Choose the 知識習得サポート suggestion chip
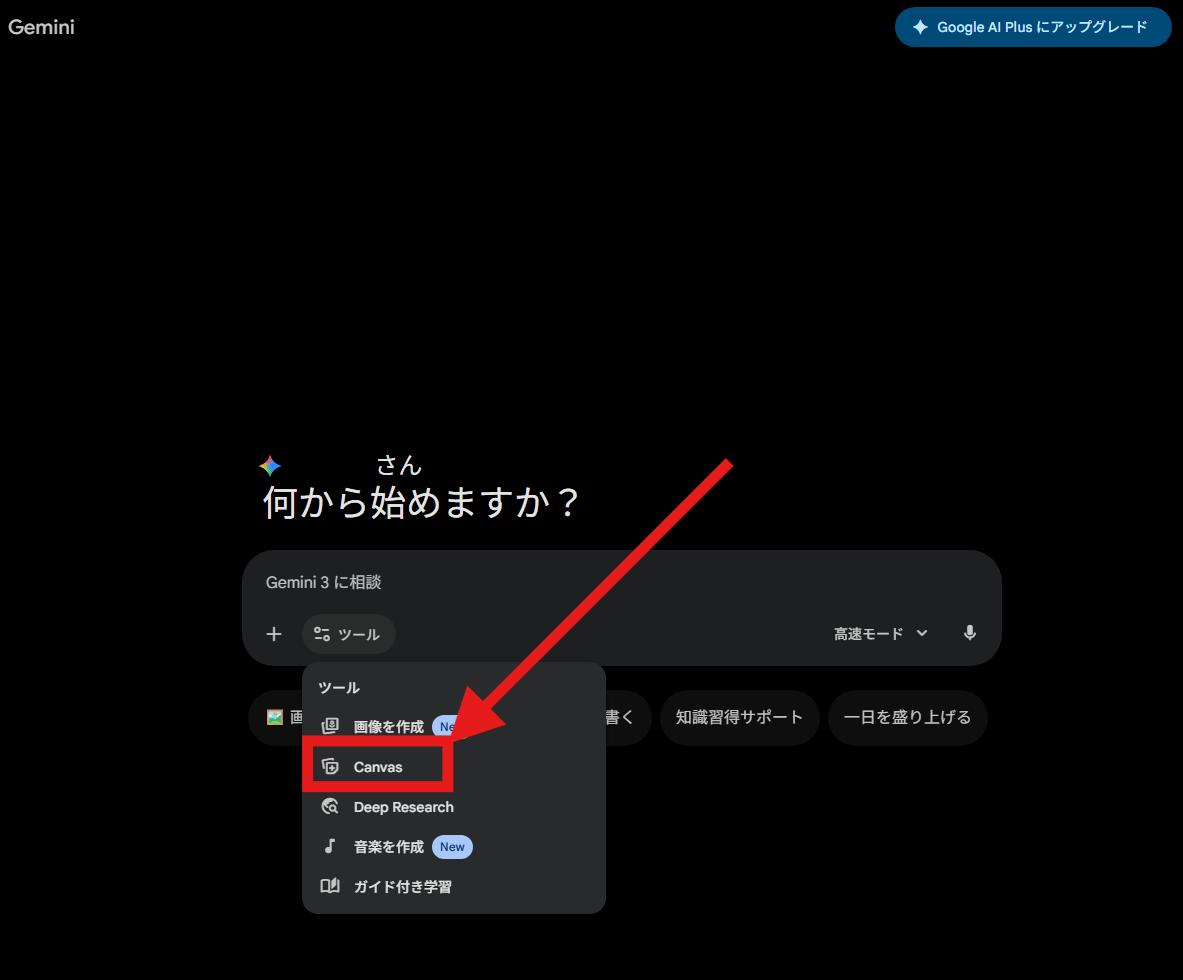This screenshot has height=980, width=1183. 739,717
